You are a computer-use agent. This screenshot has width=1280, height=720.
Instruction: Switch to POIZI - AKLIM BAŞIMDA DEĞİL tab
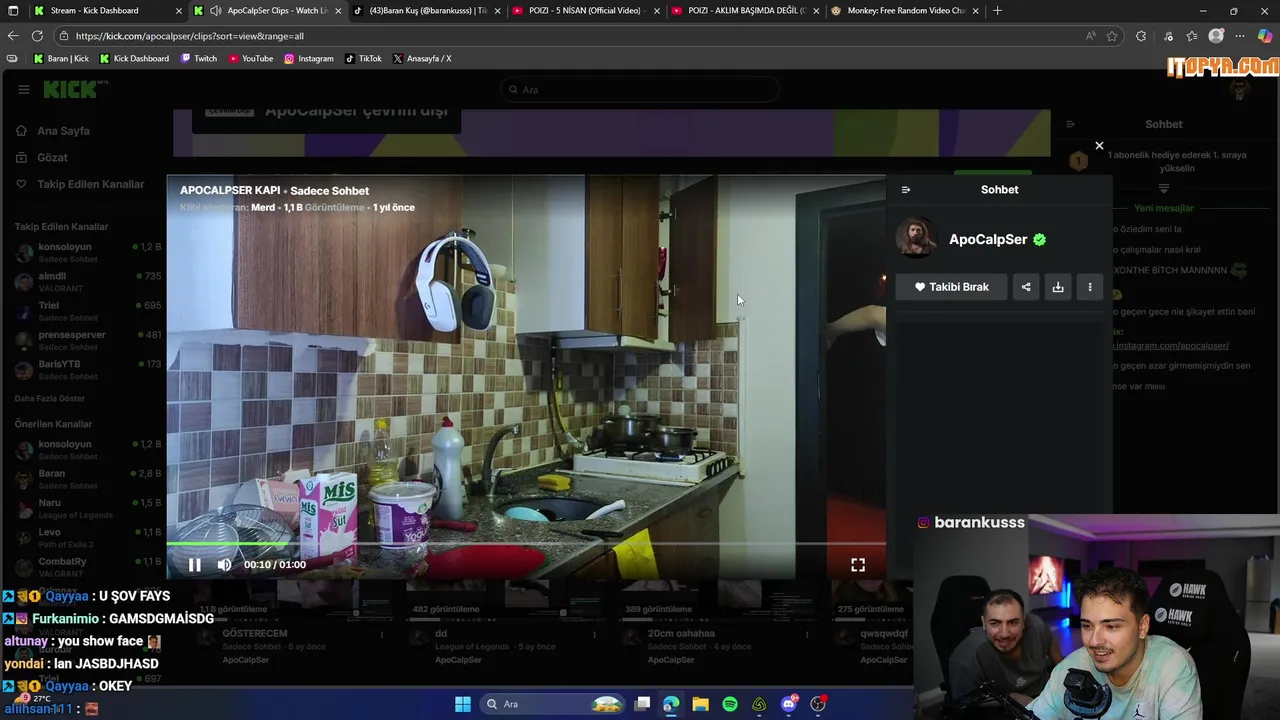tap(747, 10)
